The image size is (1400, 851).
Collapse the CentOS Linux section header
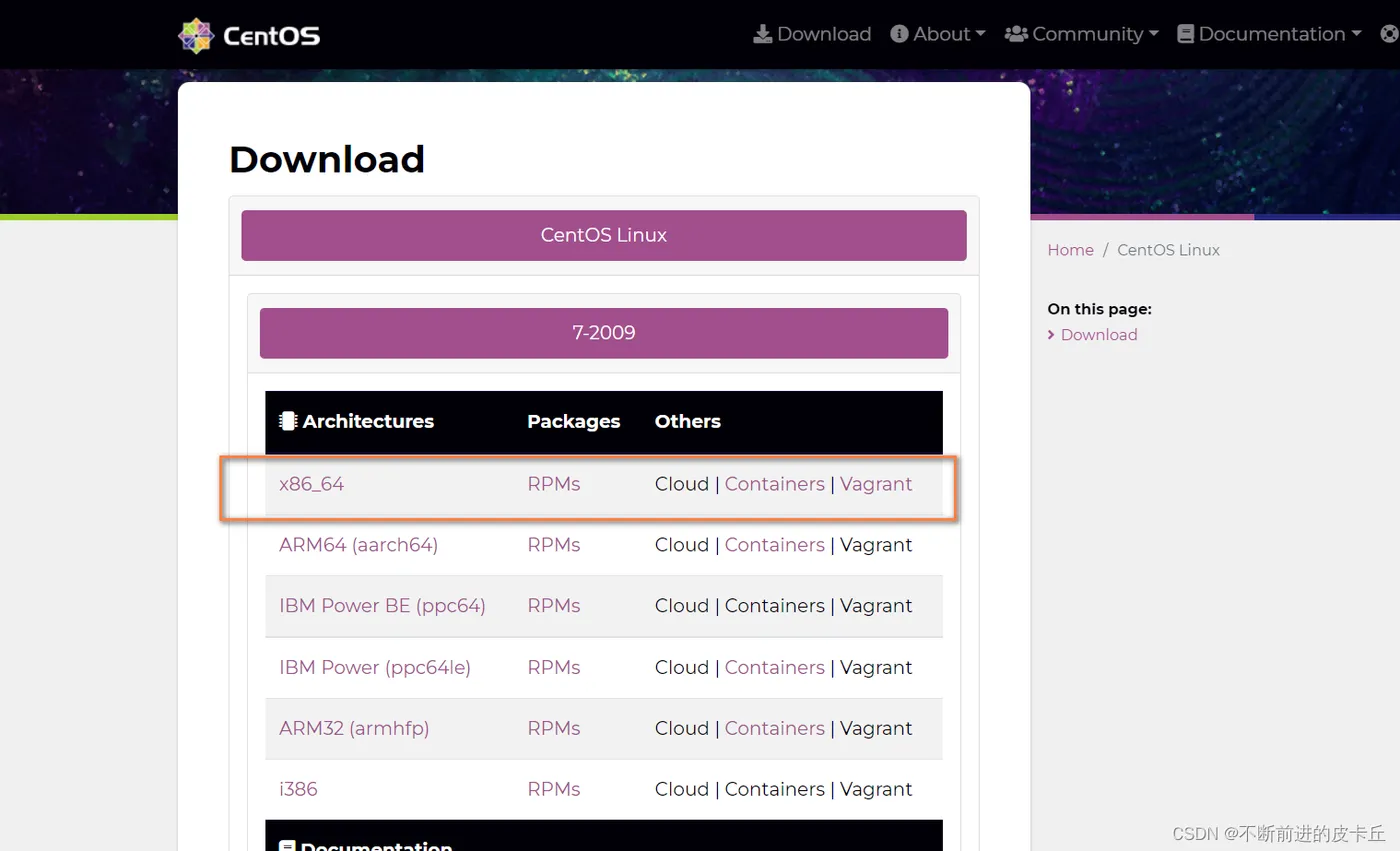click(604, 235)
